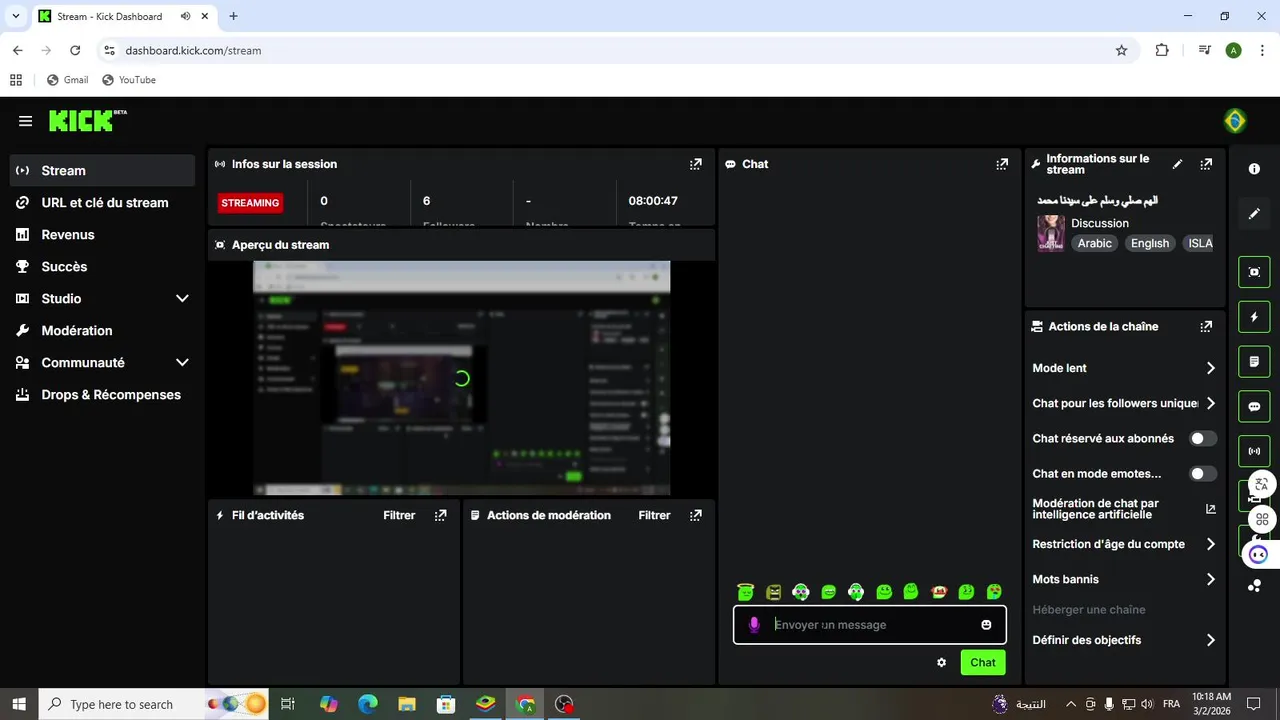The width and height of the screenshot is (1280, 720).
Task: Open the AI chat moderation external link icon
Action: (1210, 509)
